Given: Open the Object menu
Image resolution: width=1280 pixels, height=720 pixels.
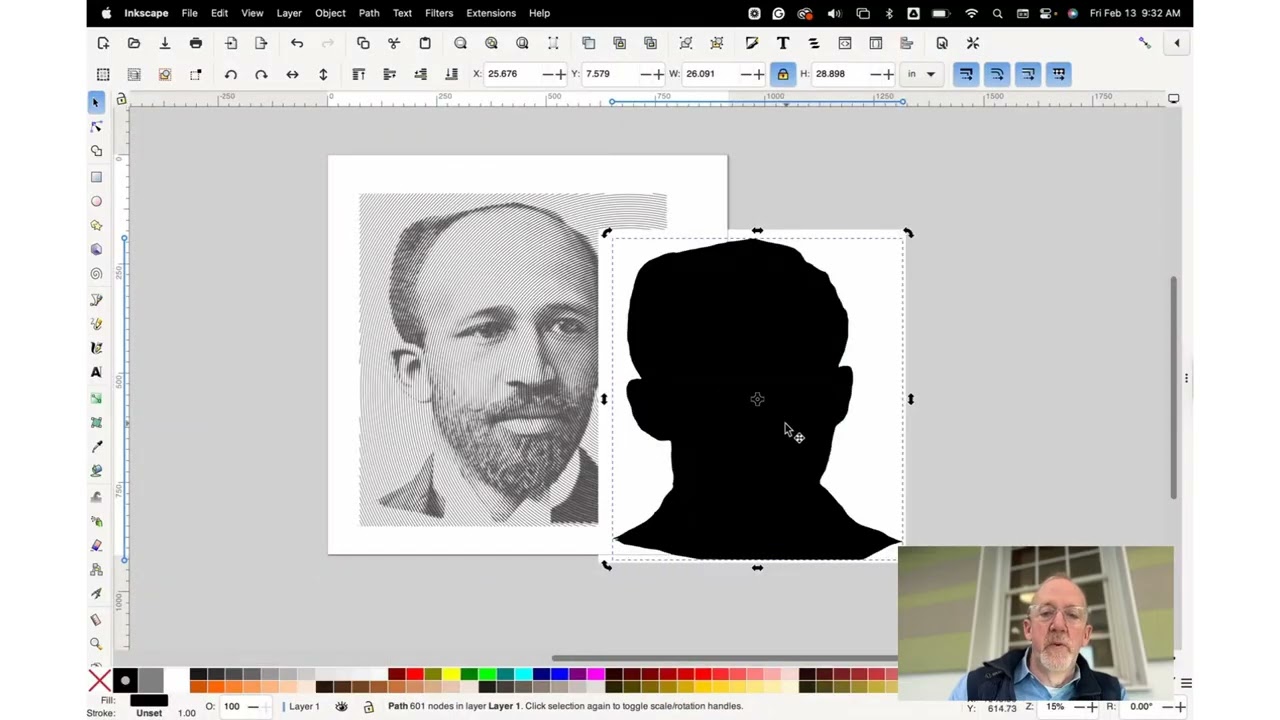Looking at the screenshot, I should [x=330, y=13].
